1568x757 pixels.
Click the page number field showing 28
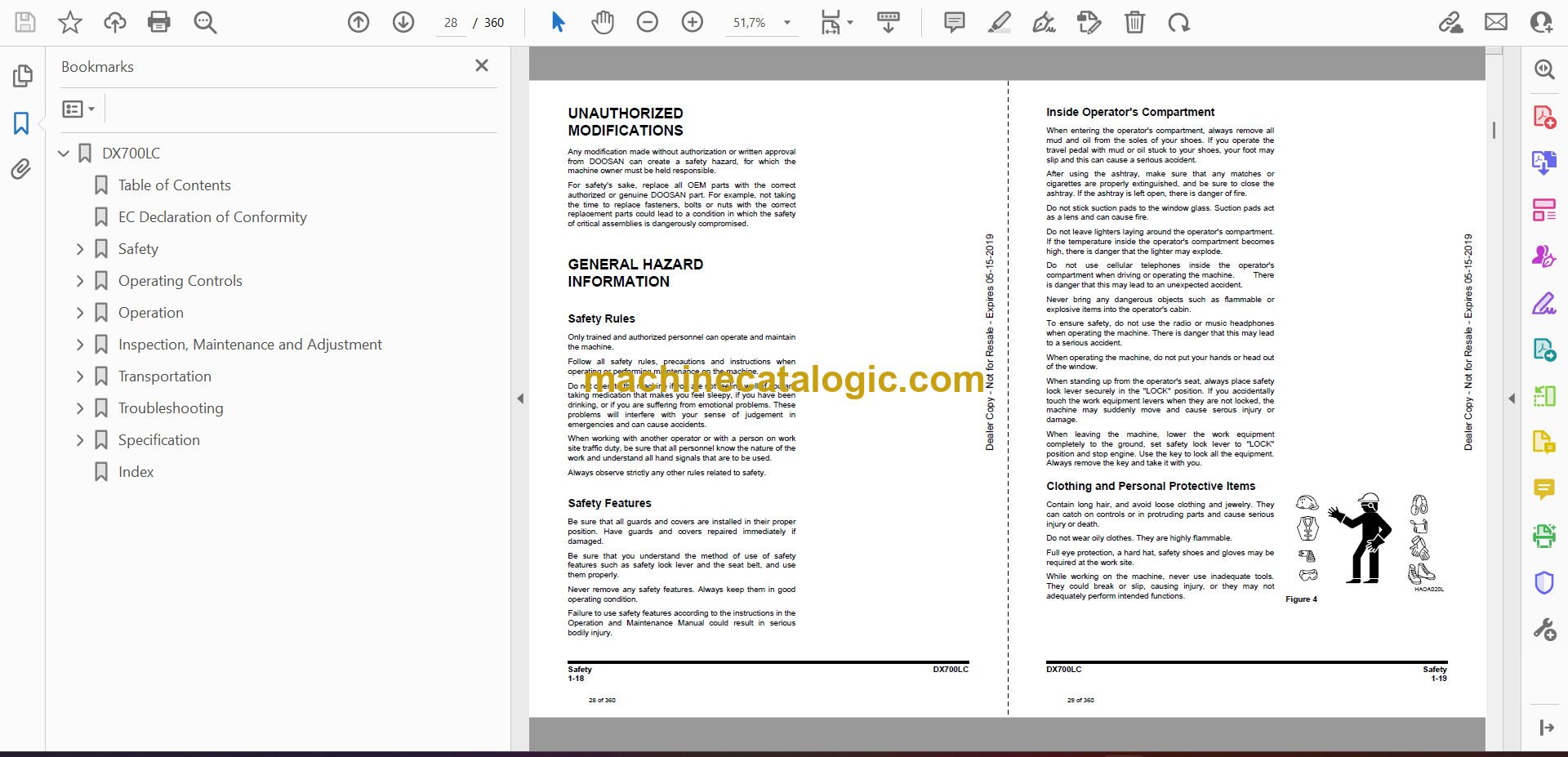pyautogui.click(x=451, y=23)
